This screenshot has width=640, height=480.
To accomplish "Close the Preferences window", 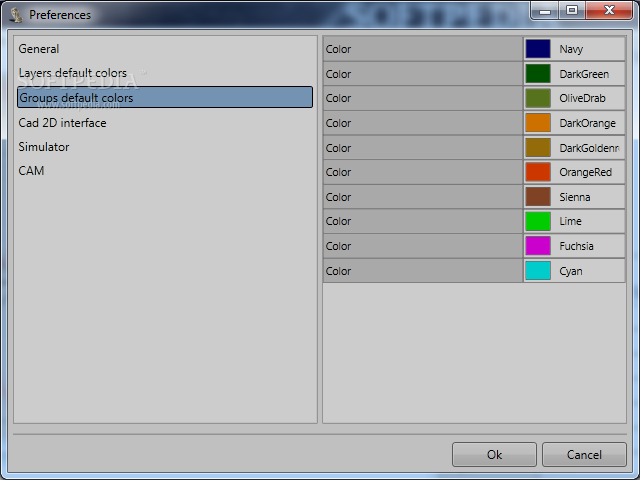I will tap(609, 10).
